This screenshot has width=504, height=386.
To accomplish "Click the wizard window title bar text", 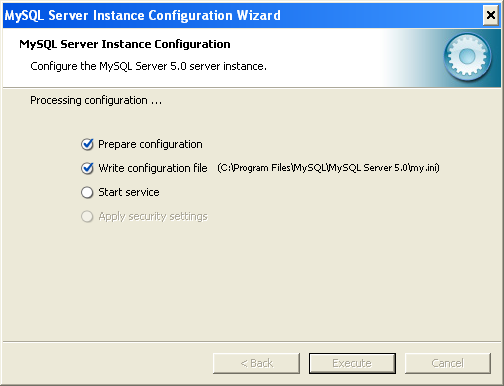I will pos(143,16).
